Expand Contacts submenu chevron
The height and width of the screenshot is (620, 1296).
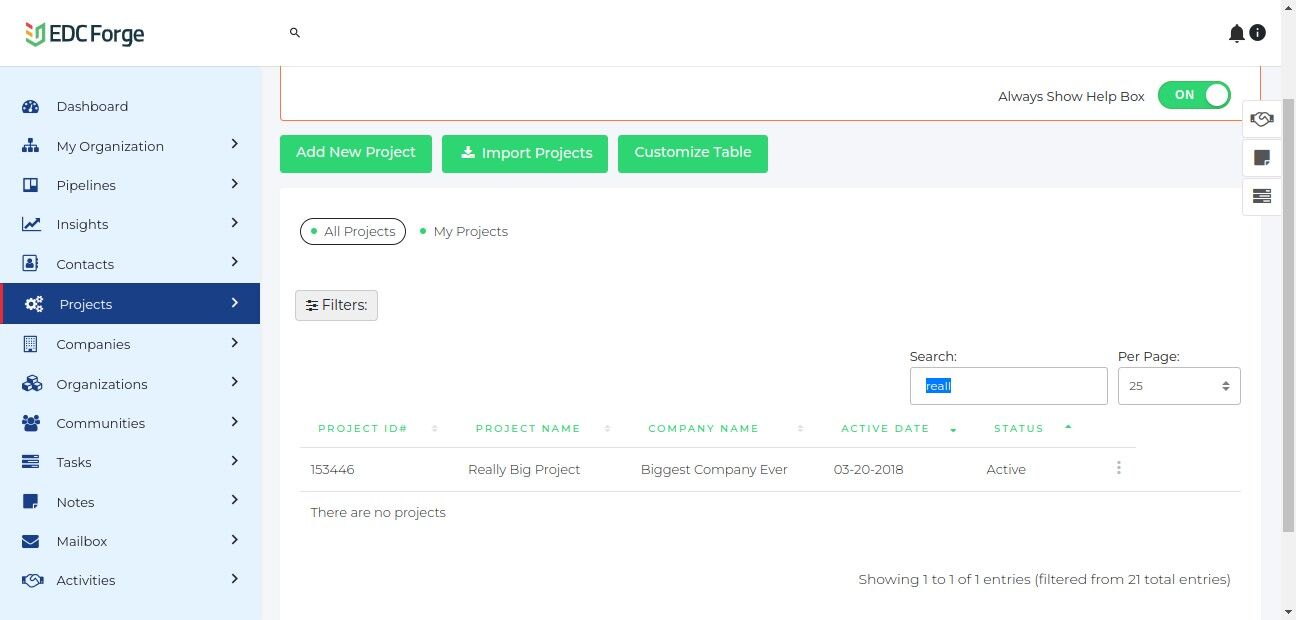[234, 262]
